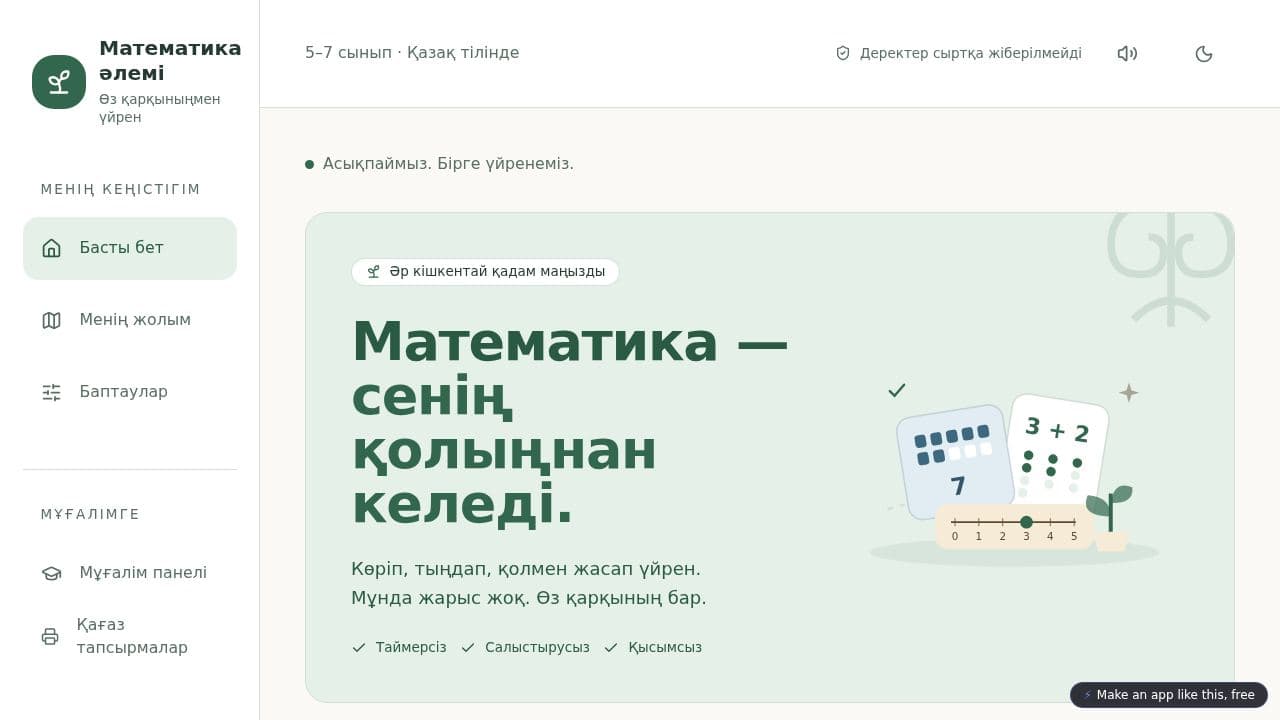Click the home icon in sidebar
This screenshot has width=1280, height=720.
pos(52,248)
